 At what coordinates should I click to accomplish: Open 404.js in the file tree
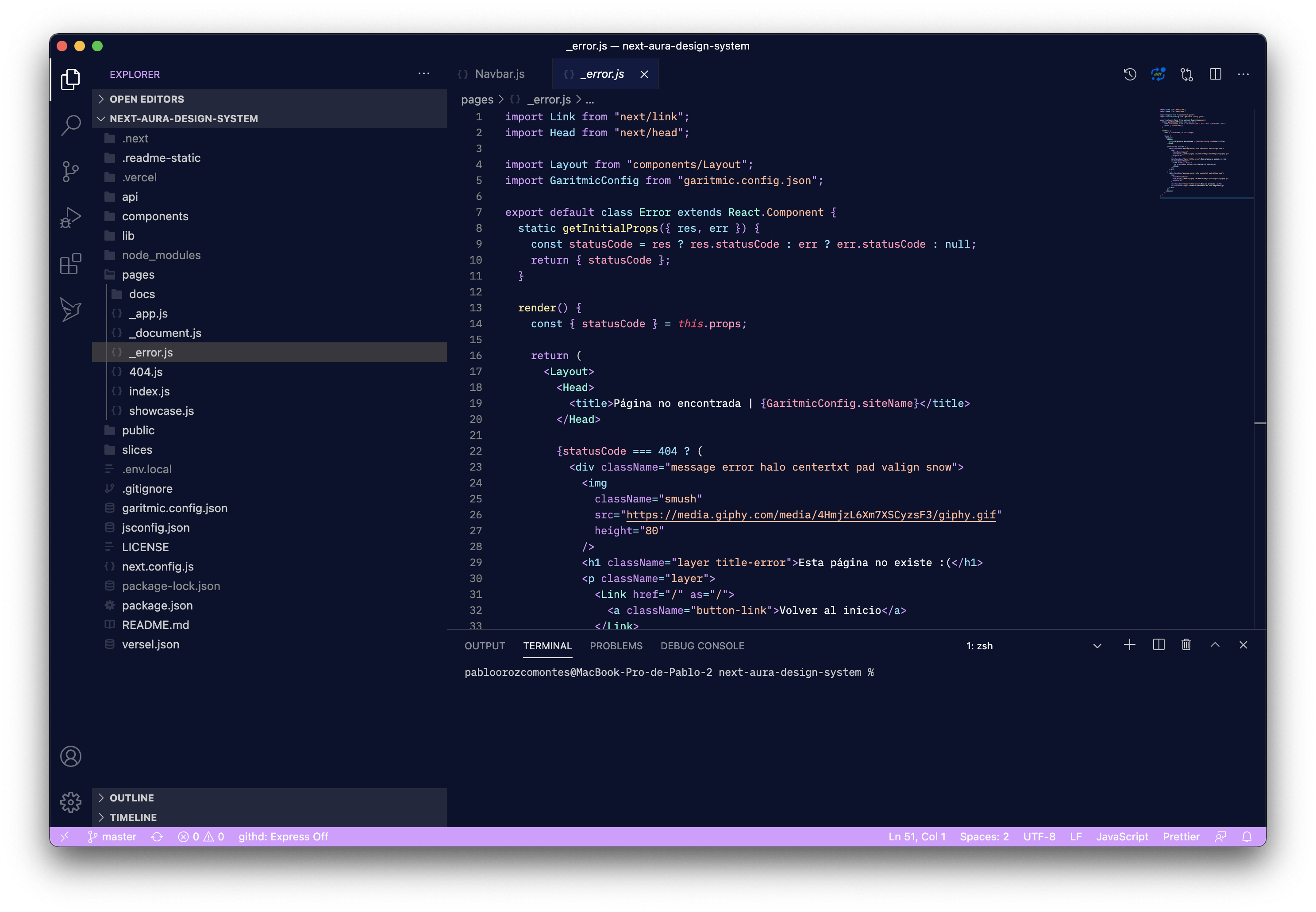tap(269, 372)
